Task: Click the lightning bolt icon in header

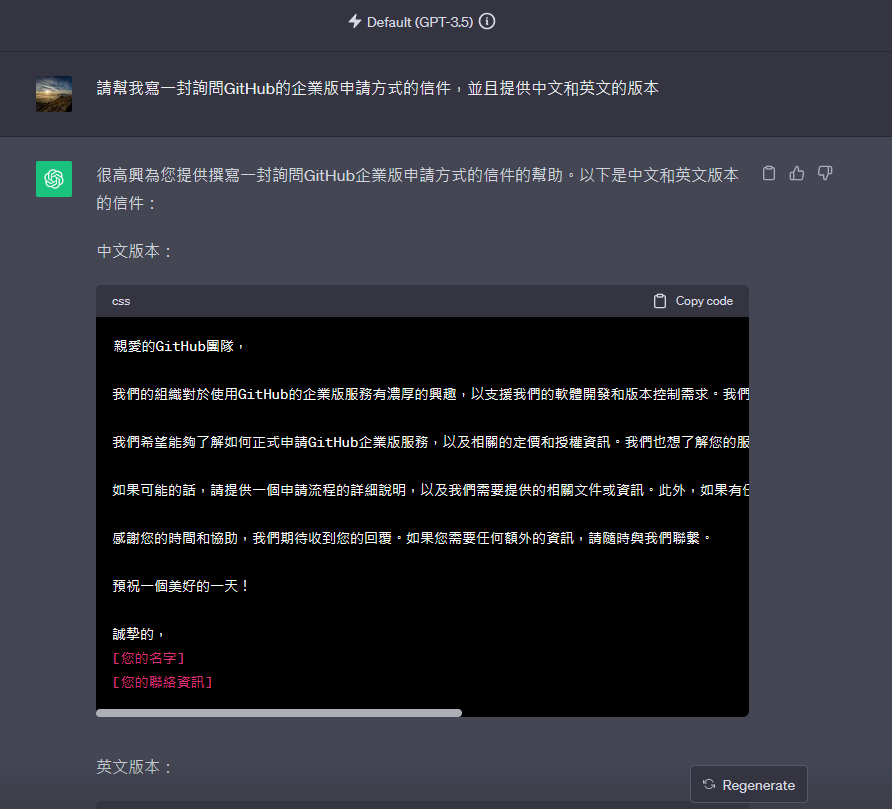Action: pos(355,22)
